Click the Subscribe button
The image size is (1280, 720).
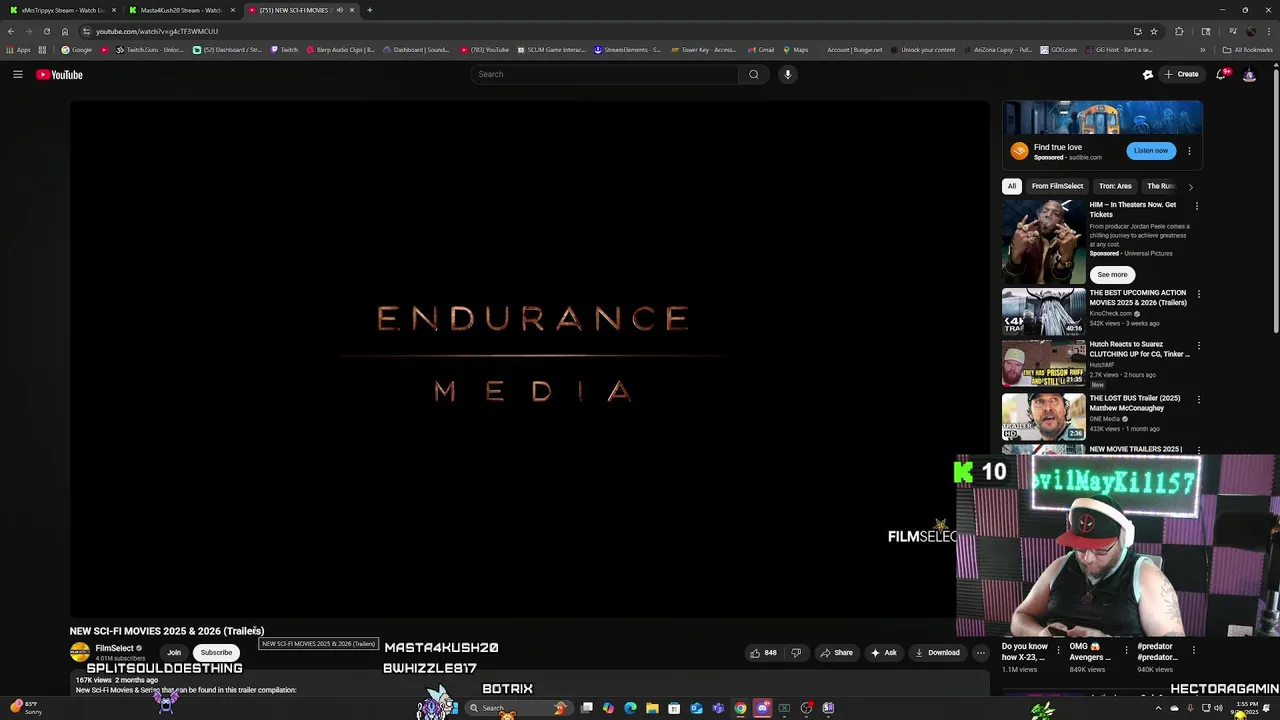(216, 653)
